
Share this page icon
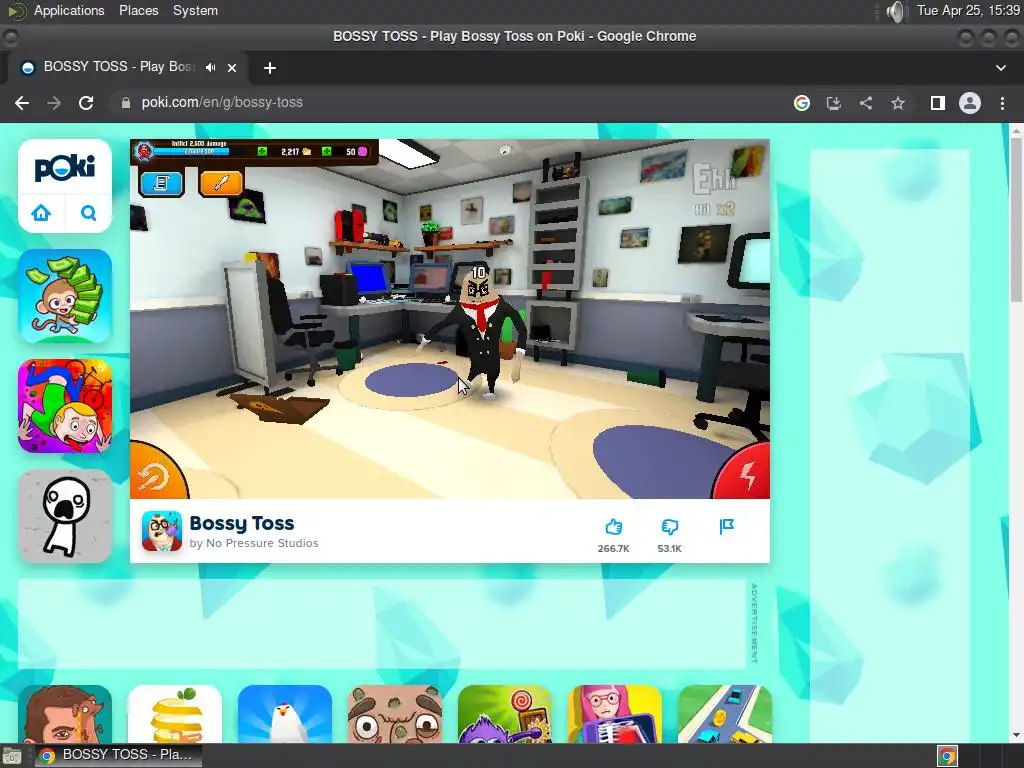click(866, 103)
